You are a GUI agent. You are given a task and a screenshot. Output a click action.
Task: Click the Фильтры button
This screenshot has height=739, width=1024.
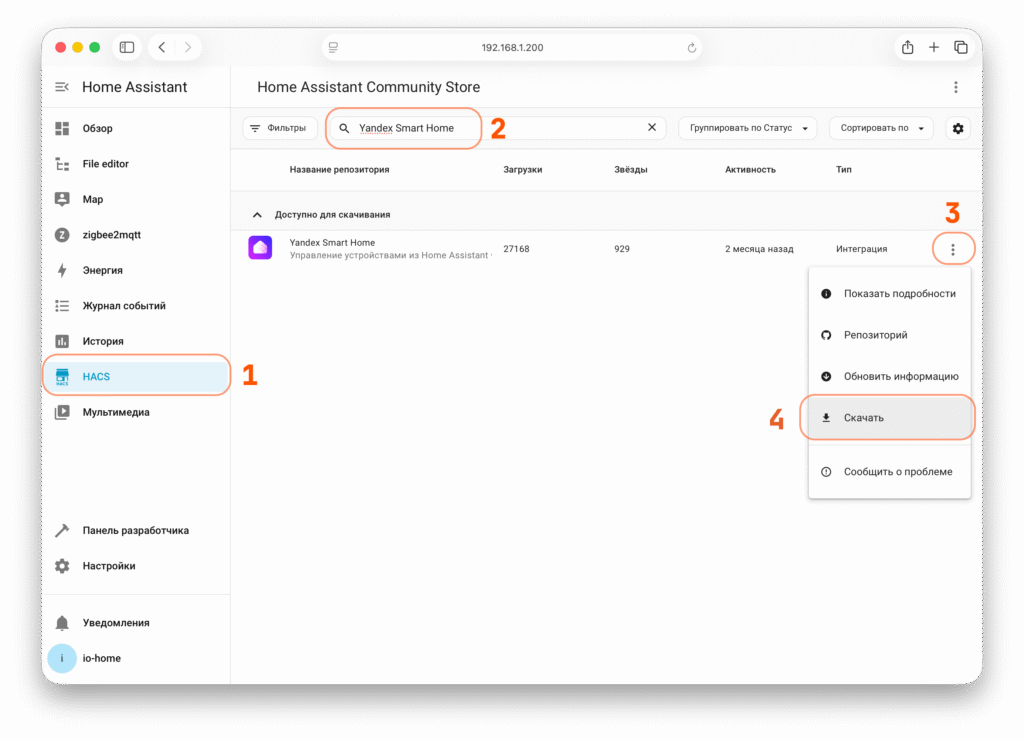pos(280,128)
